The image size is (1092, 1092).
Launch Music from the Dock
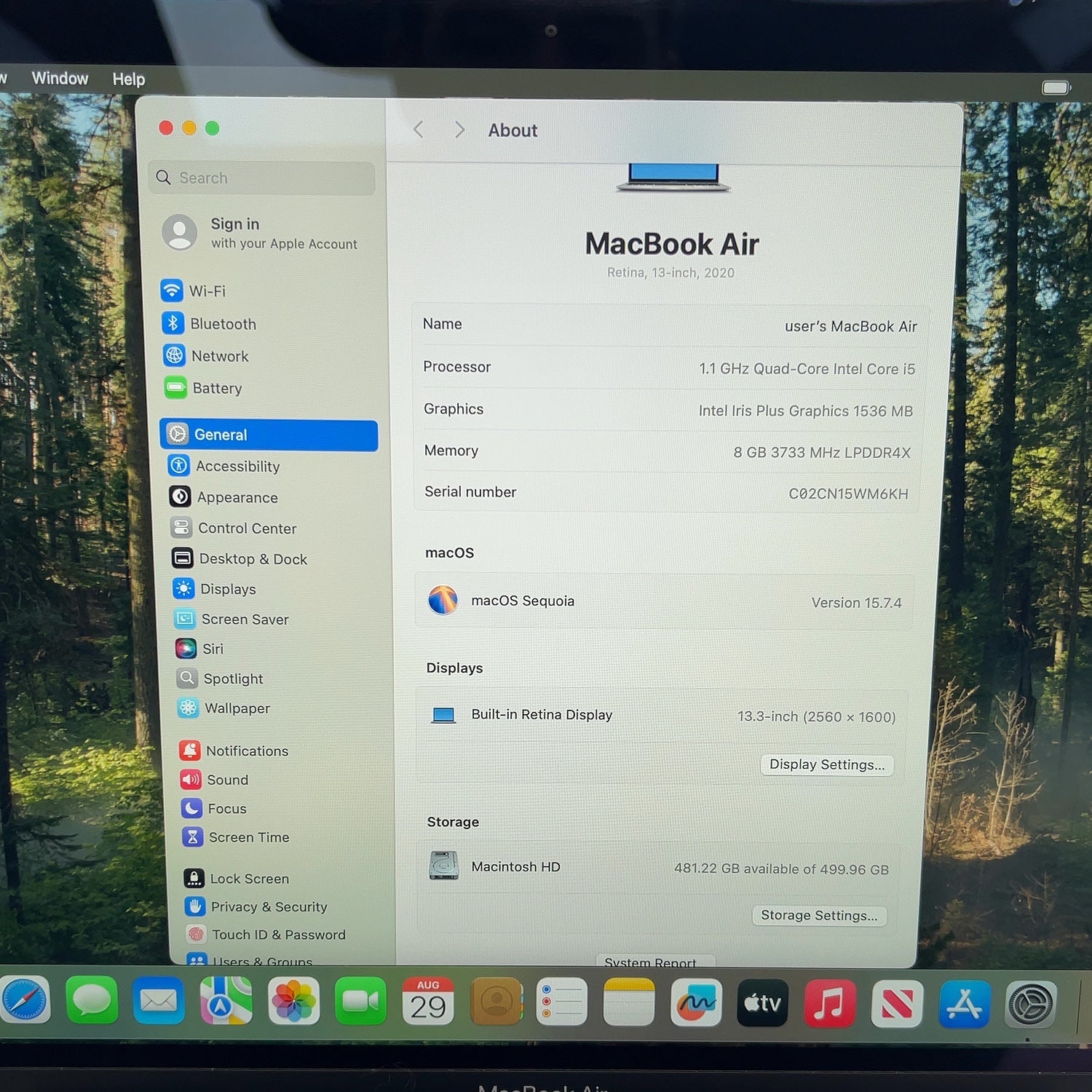pos(830,1003)
